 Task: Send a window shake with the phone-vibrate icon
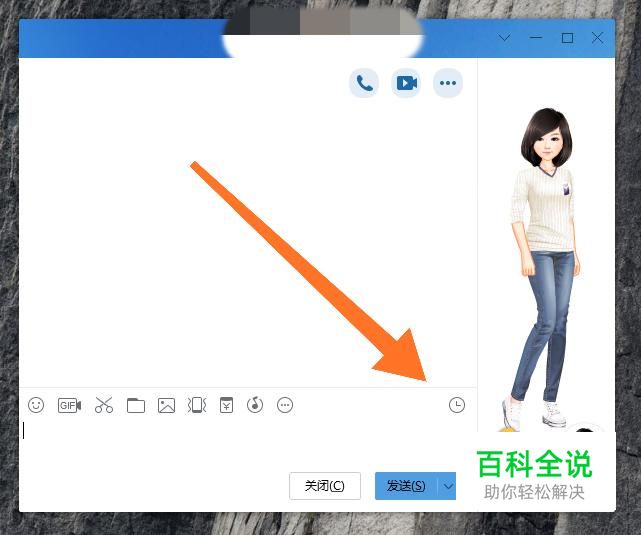click(x=197, y=405)
